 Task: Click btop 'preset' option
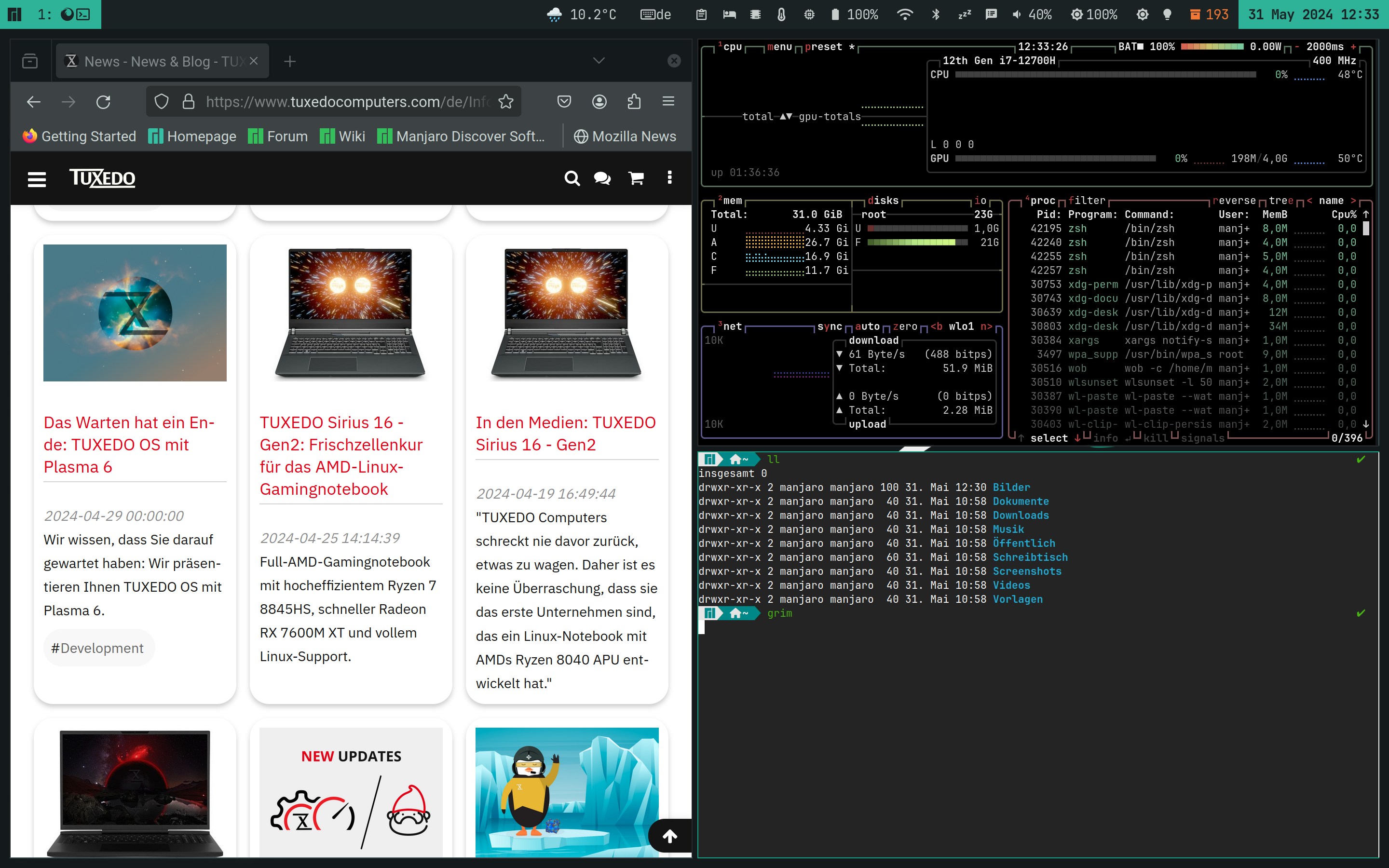coord(823,46)
